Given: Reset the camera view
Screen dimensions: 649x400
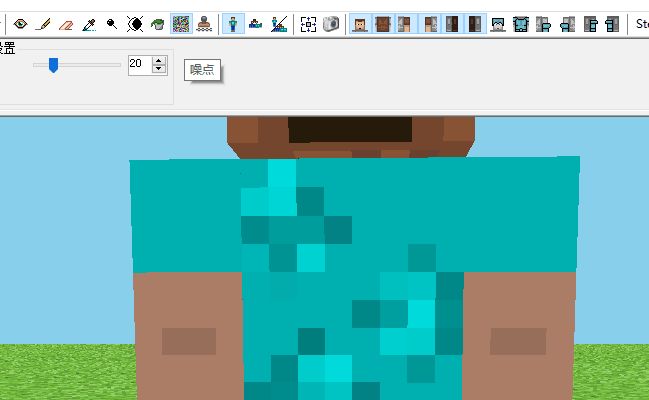Looking at the screenshot, I should pyautogui.click(x=308, y=24).
